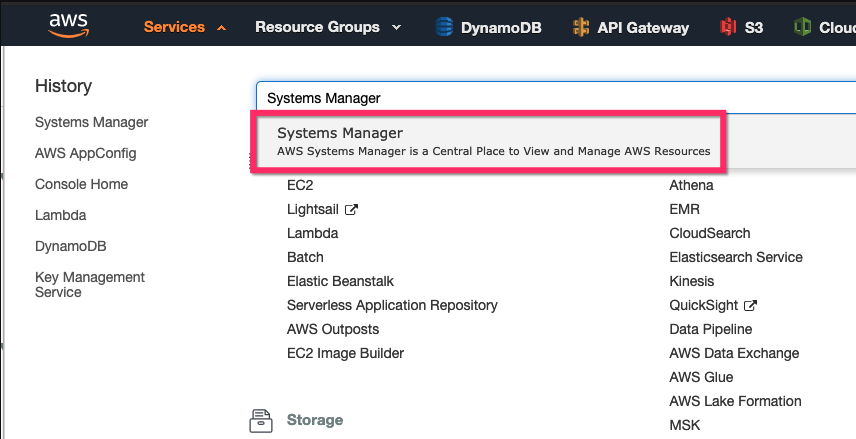Open the Athena service

tap(691, 185)
